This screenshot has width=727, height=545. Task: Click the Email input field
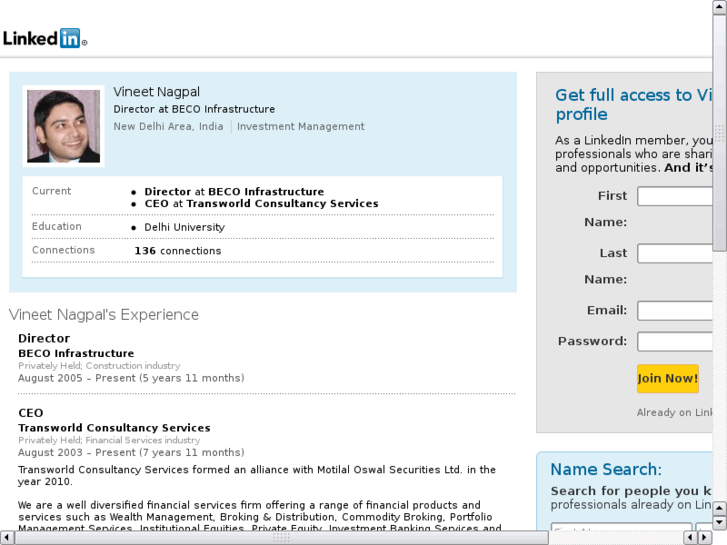(675, 311)
